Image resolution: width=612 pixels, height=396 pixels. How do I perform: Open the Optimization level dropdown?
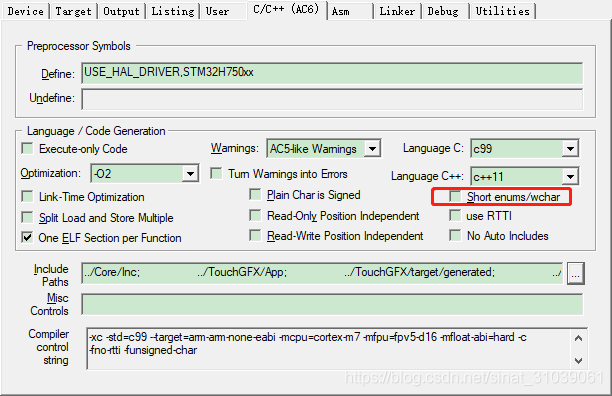pyautogui.click(x=145, y=174)
